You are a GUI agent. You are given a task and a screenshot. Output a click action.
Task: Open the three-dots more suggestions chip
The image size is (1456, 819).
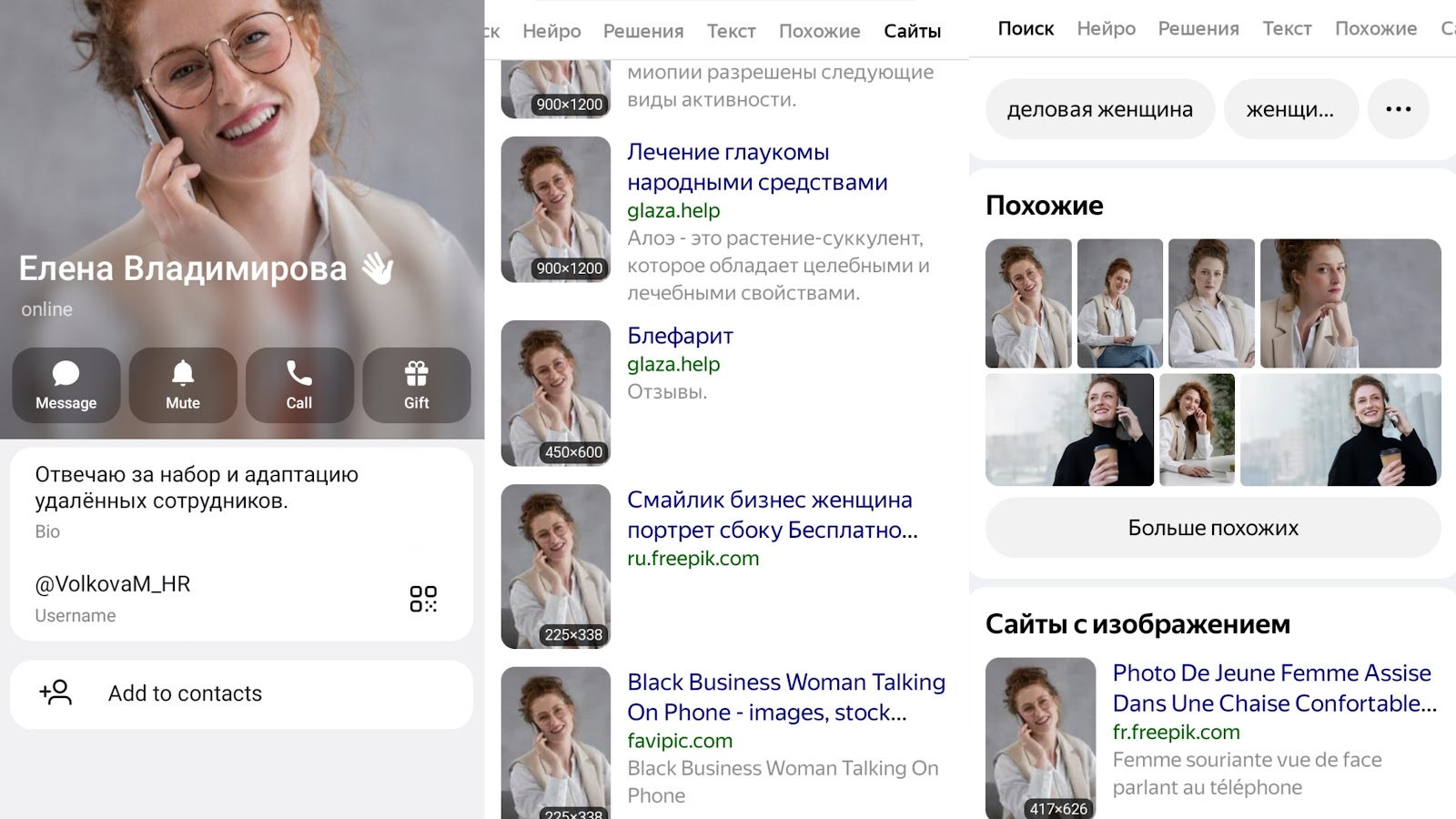tap(1399, 109)
